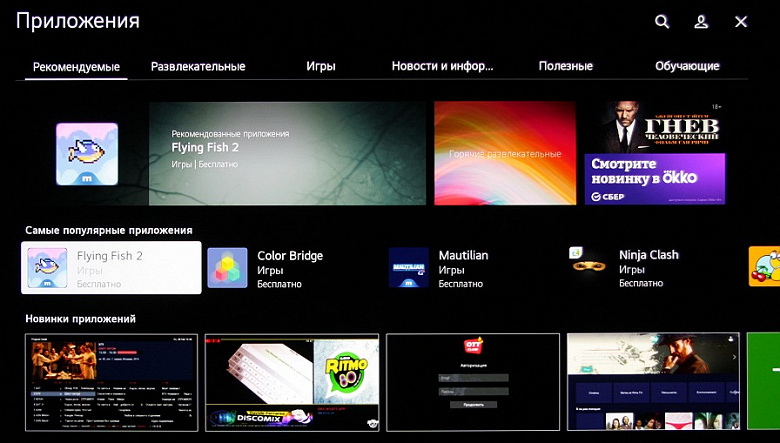Open the movie streaming app thumbnail with the hat man
The width and height of the screenshot is (780, 443).
coord(653,381)
